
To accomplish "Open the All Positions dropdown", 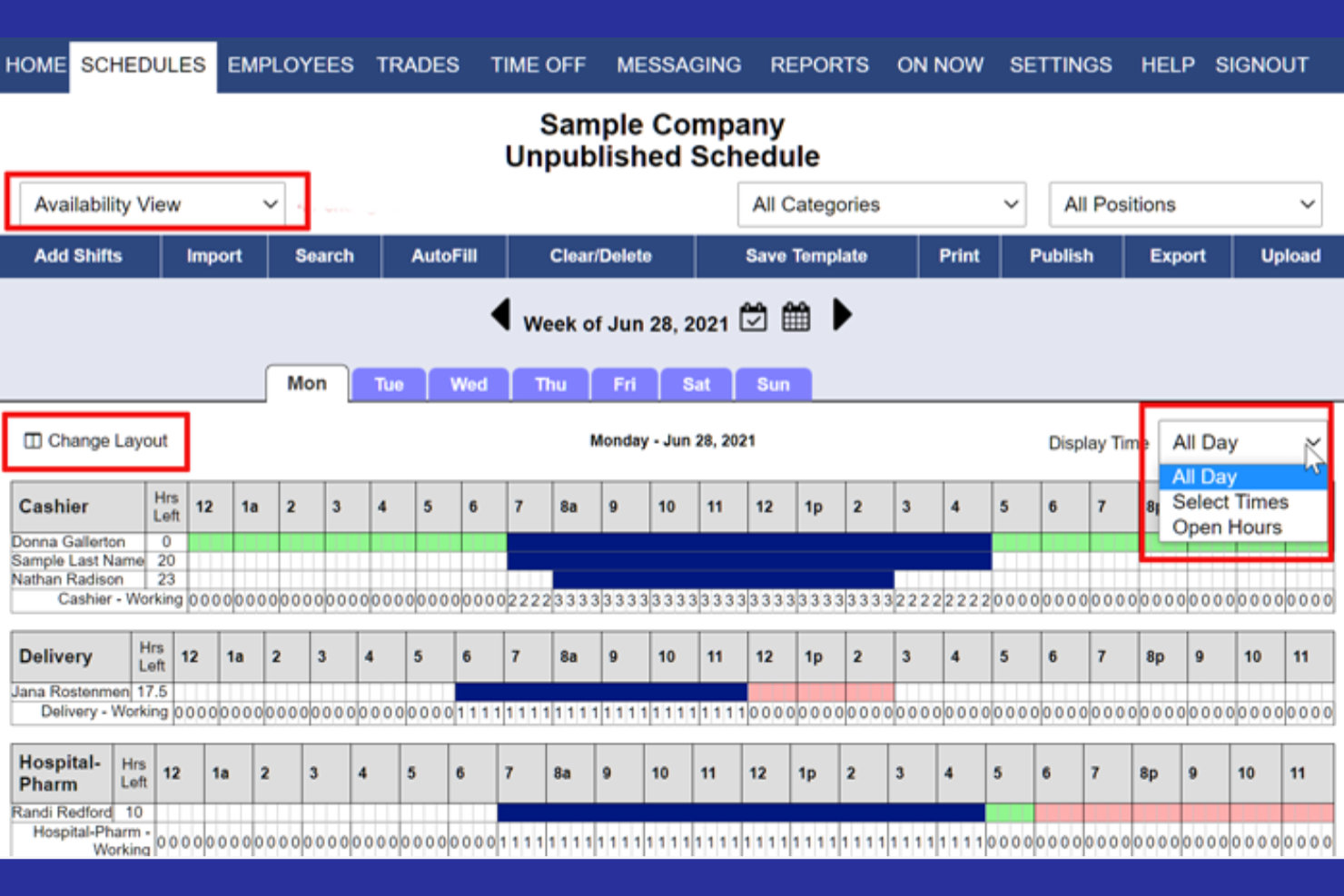I will coord(1185,204).
